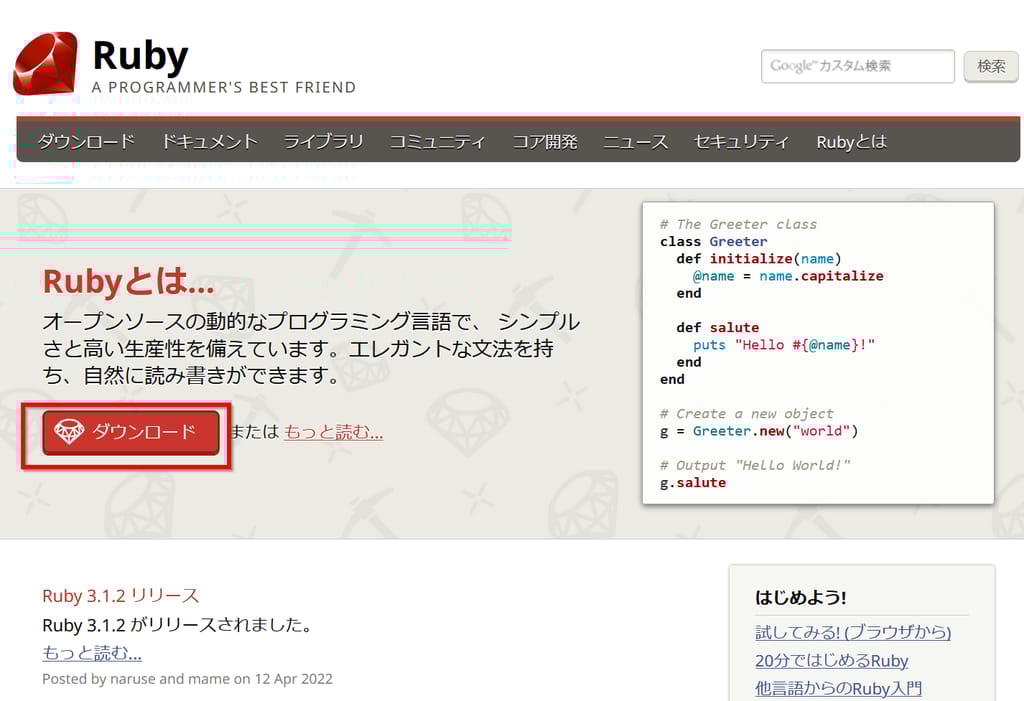This screenshot has width=1024, height=701.
Task: Open the 他言語からのRuby入門 link
Action: (x=838, y=688)
